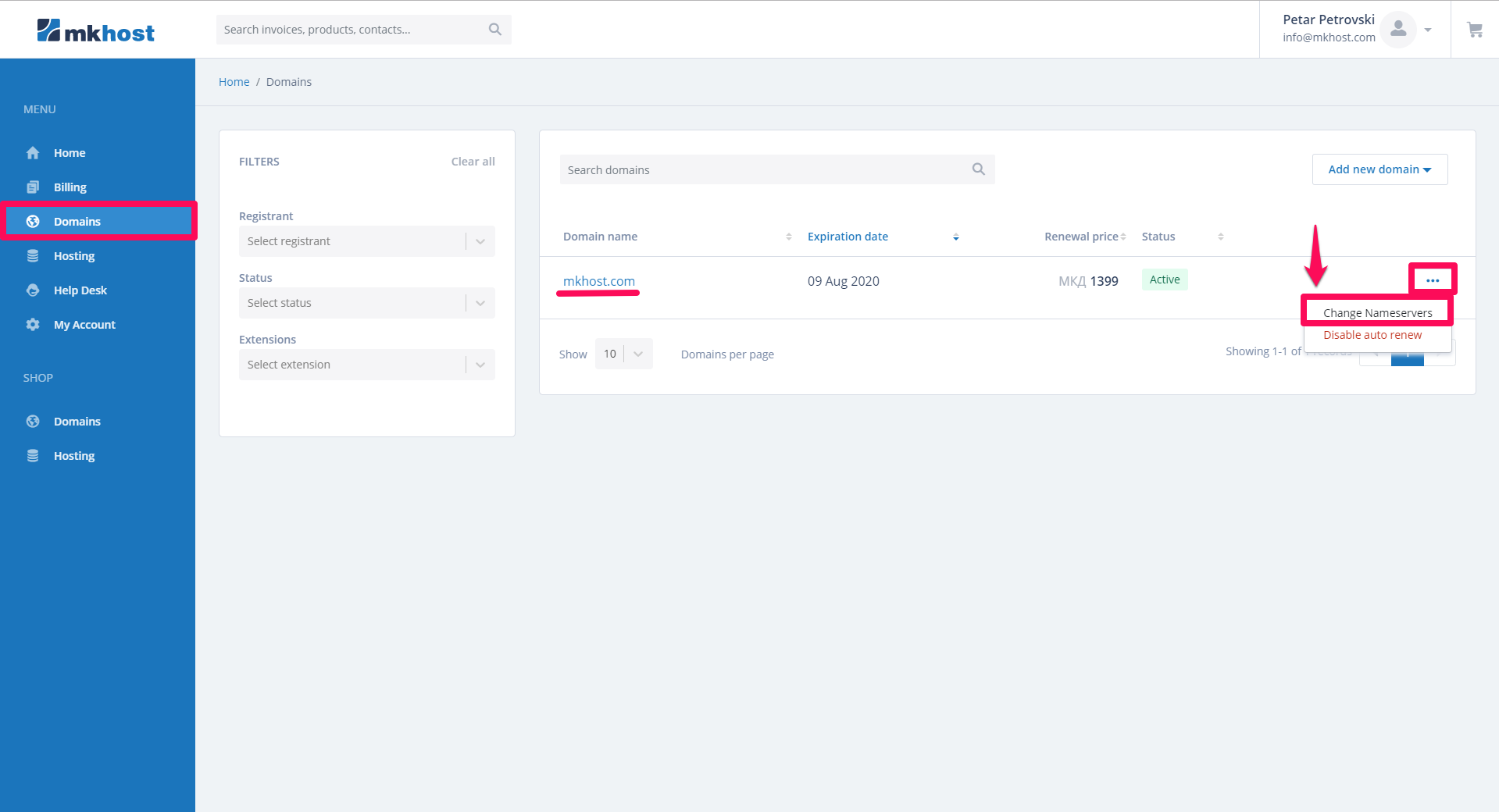This screenshot has width=1499, height=812.
Task: Choose Change Nameservers from the menu
Action: (x=1377, y=313)
